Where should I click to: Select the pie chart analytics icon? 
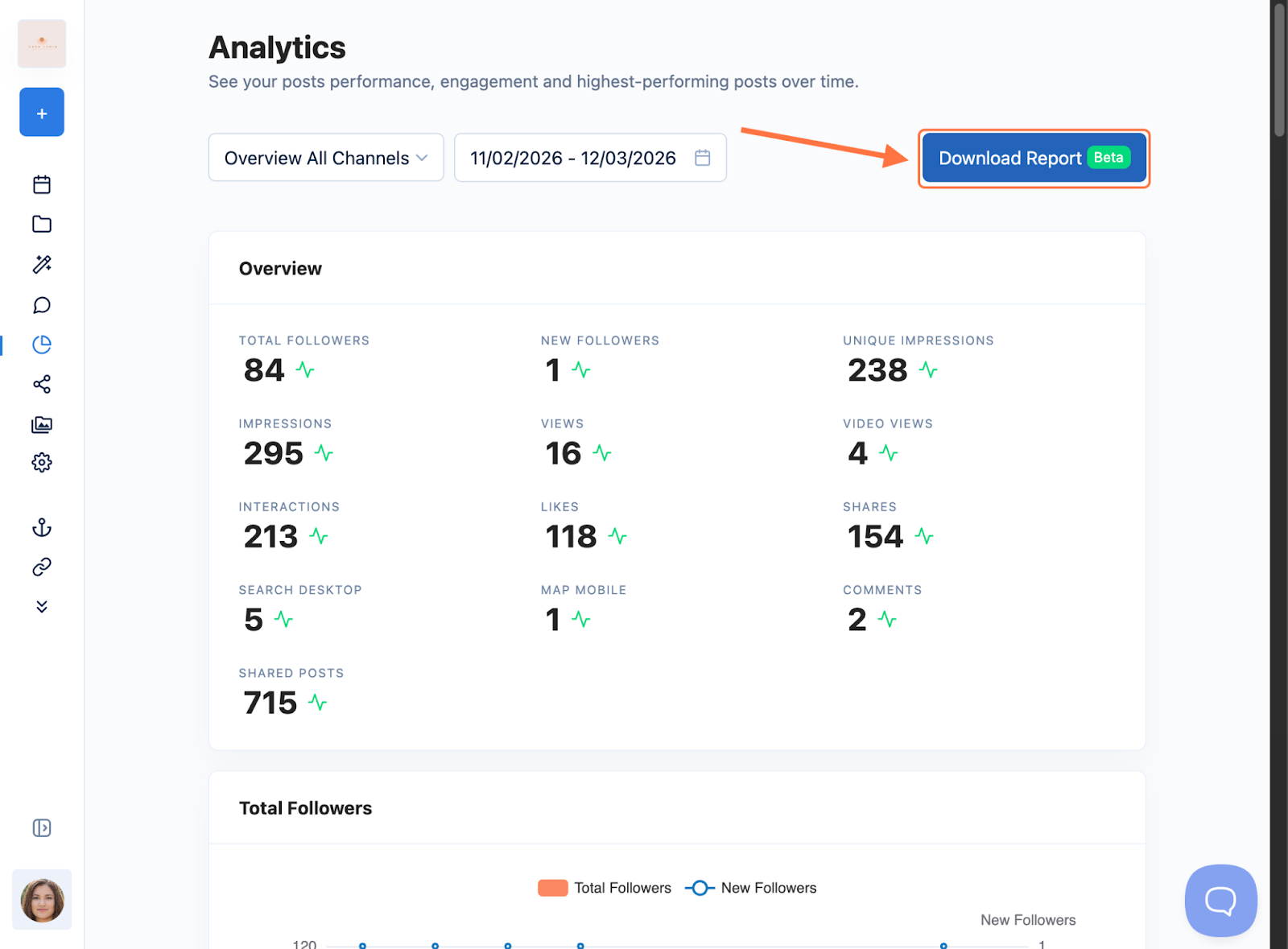point(42,345)
